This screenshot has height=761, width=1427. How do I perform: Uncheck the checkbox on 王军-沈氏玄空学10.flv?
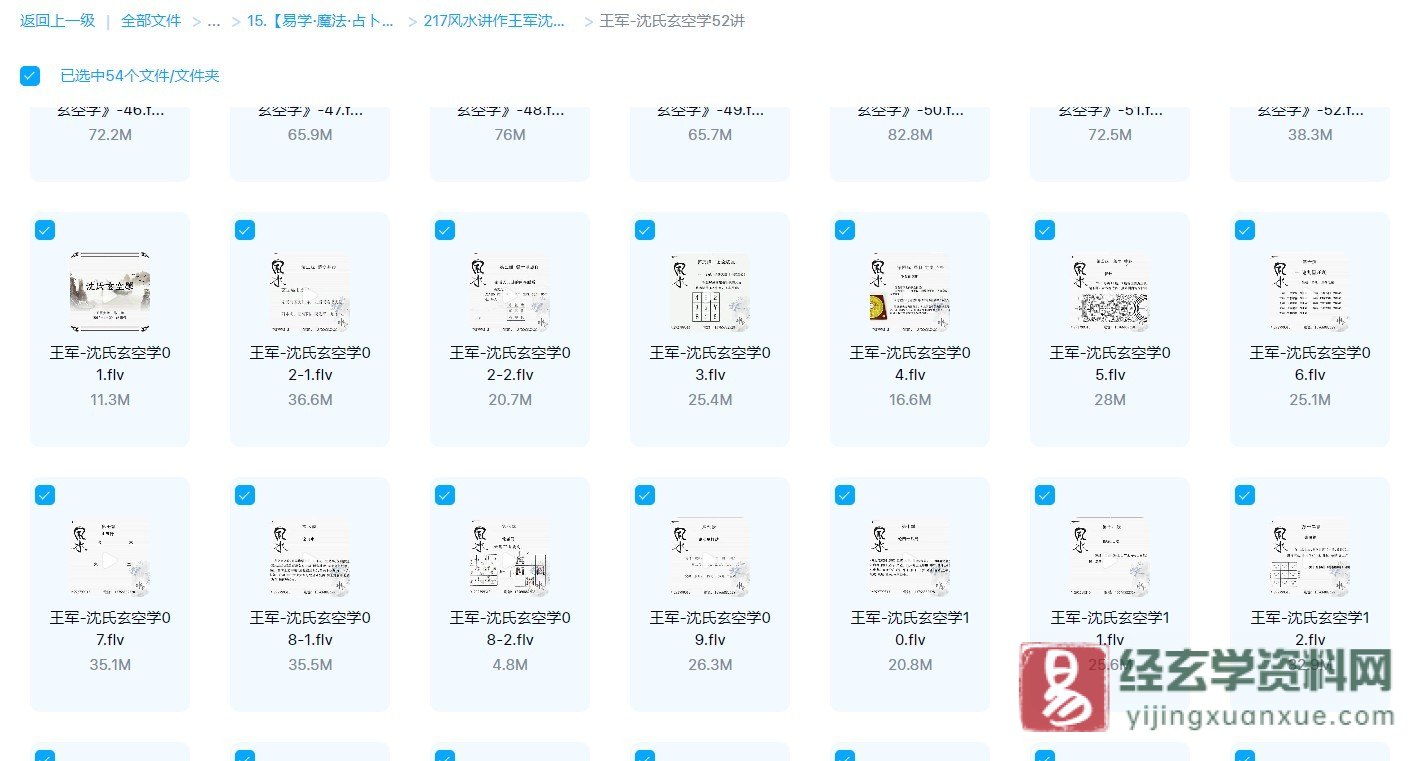click(x=845, y=495)
